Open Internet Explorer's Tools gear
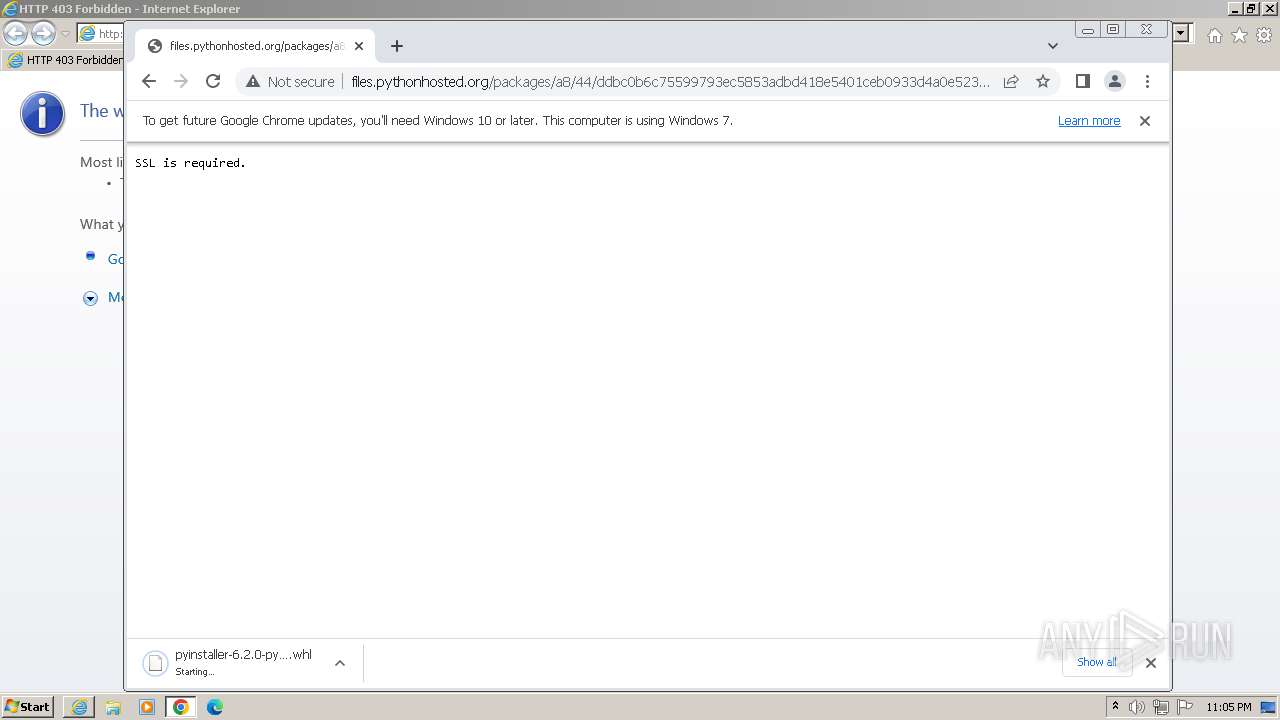This screenshot has width=1280, height=720. coord(1263,35)
